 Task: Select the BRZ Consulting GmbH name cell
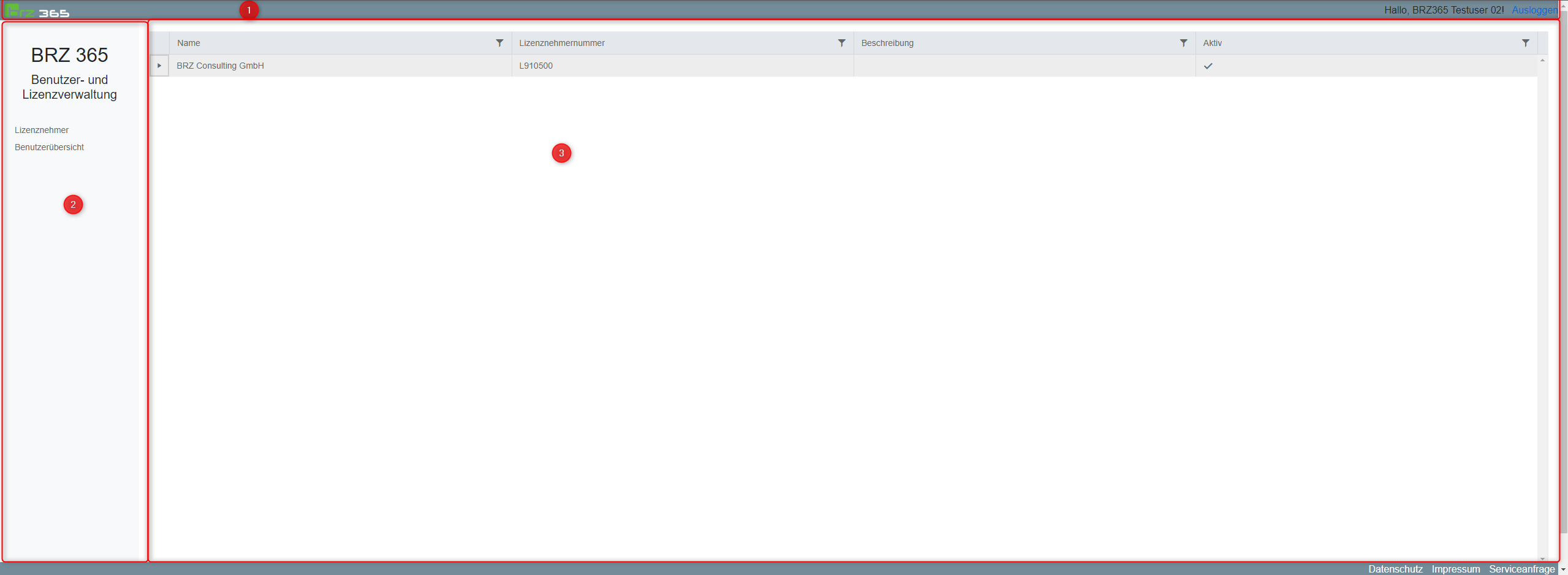[x=220, y=66]
